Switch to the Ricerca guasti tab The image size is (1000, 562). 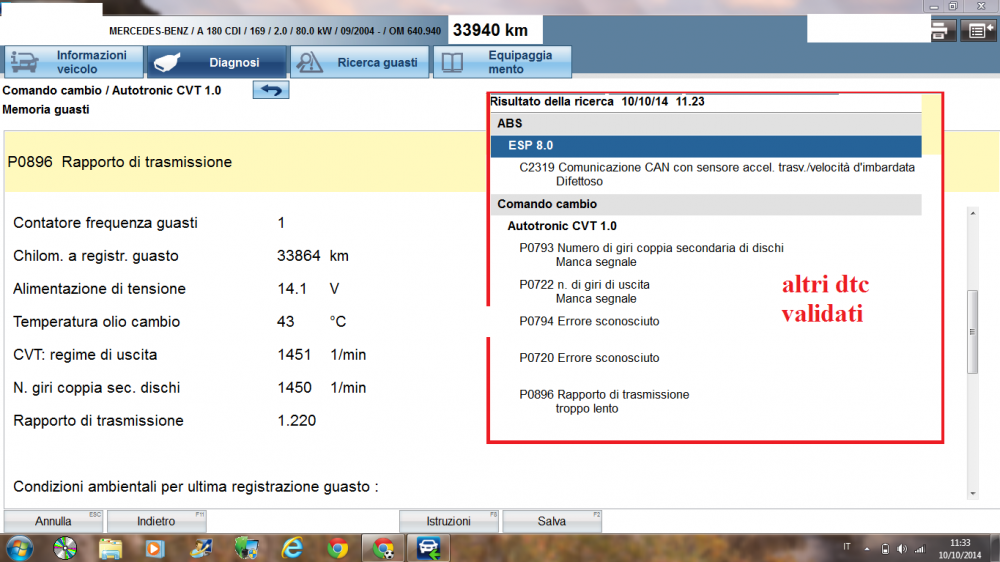coord(360,62)
